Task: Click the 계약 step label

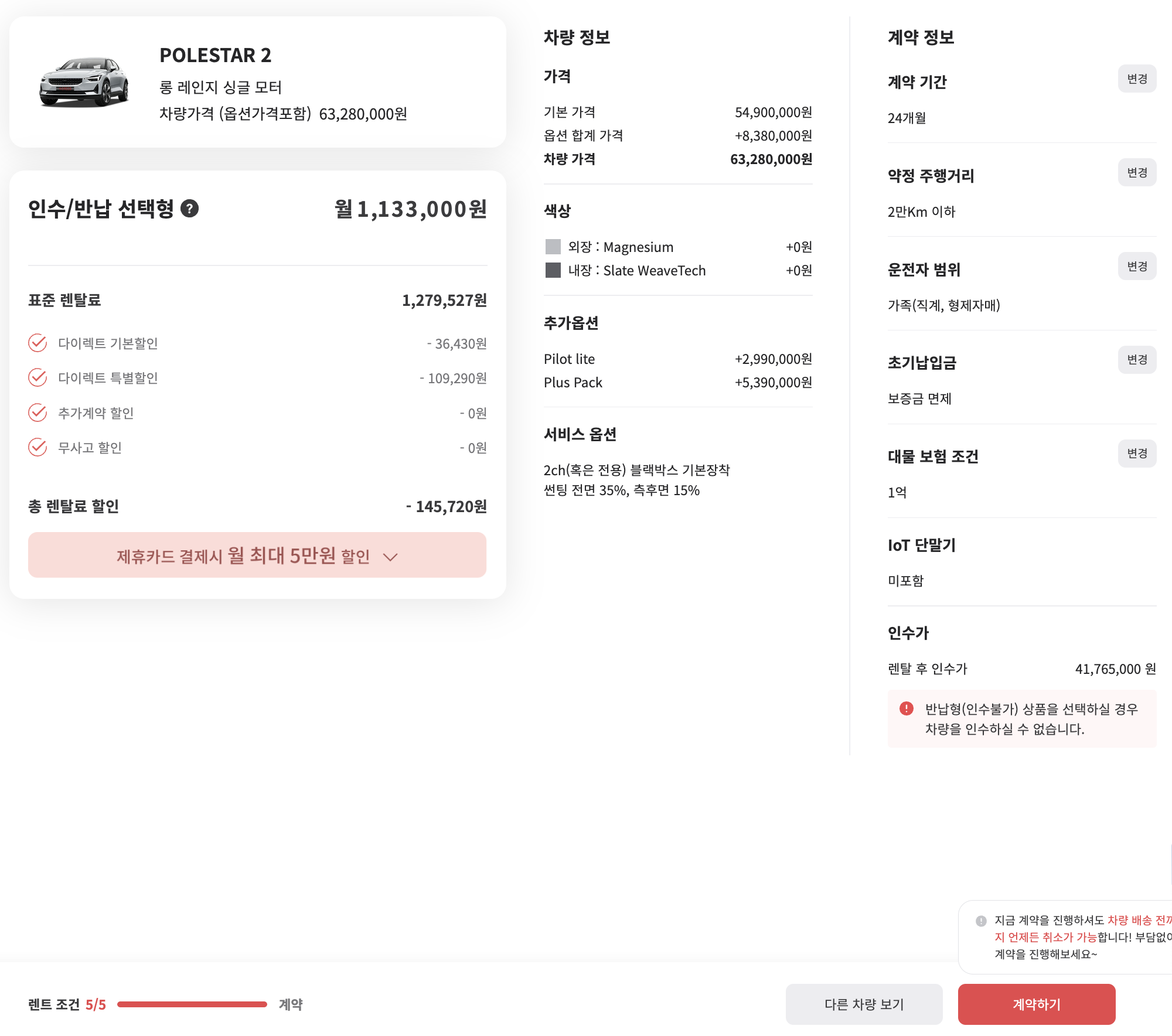Action: 291,1004
